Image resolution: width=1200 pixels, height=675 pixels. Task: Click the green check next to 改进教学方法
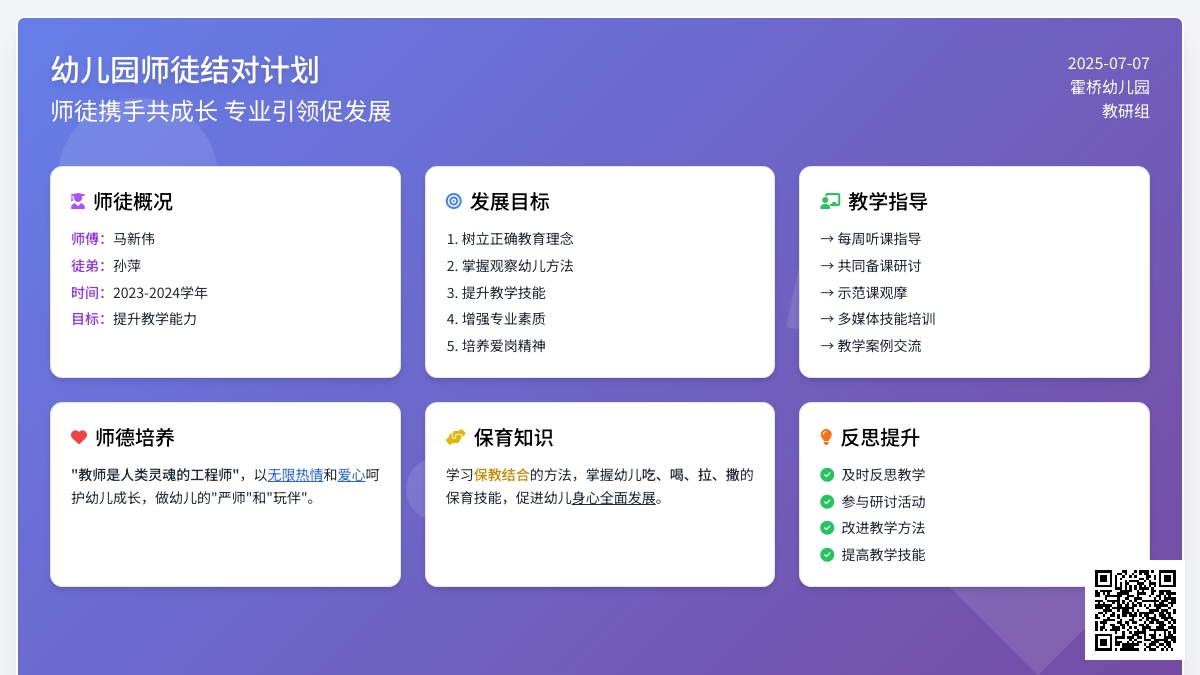827,528
